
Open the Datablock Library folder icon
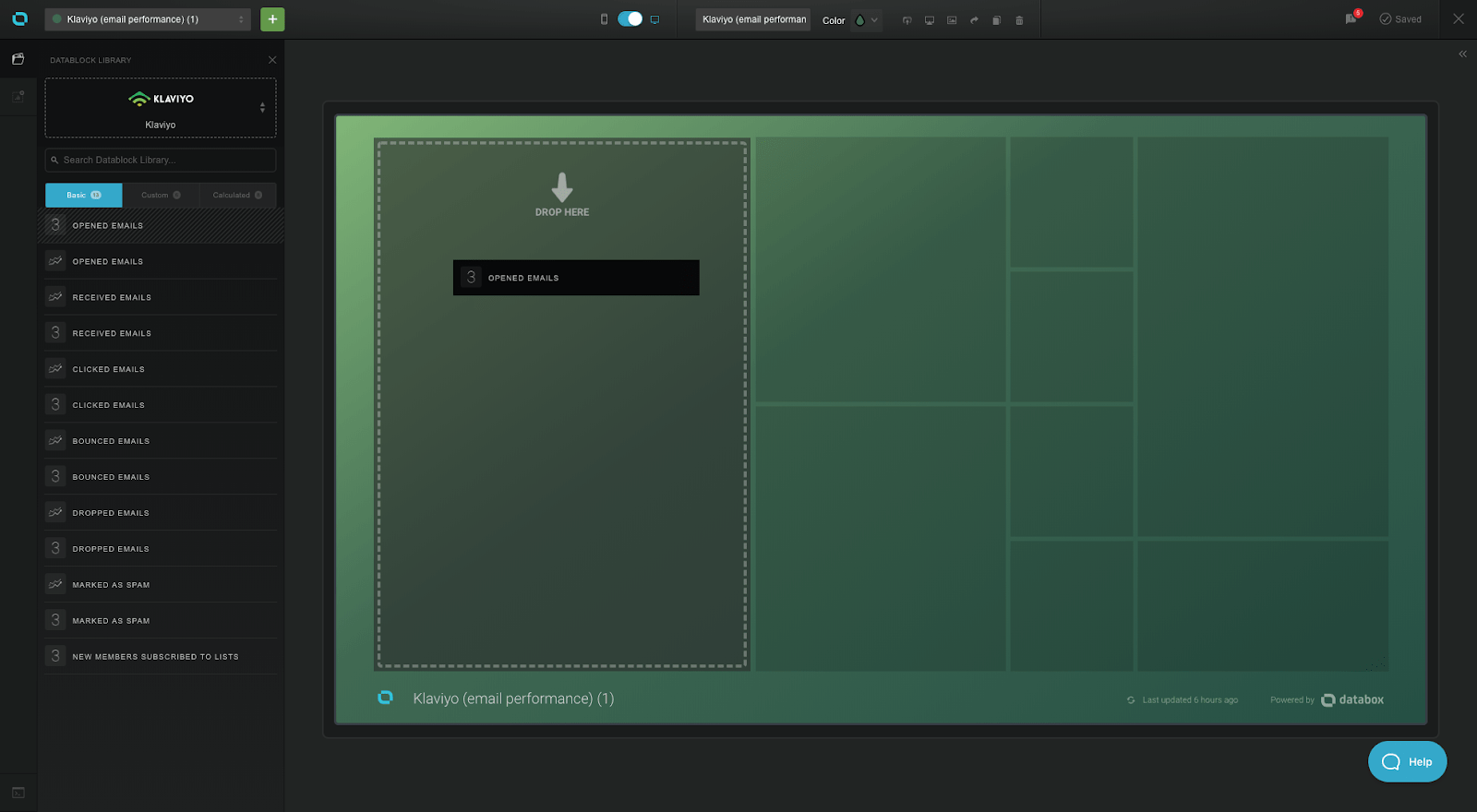[18, 59]
